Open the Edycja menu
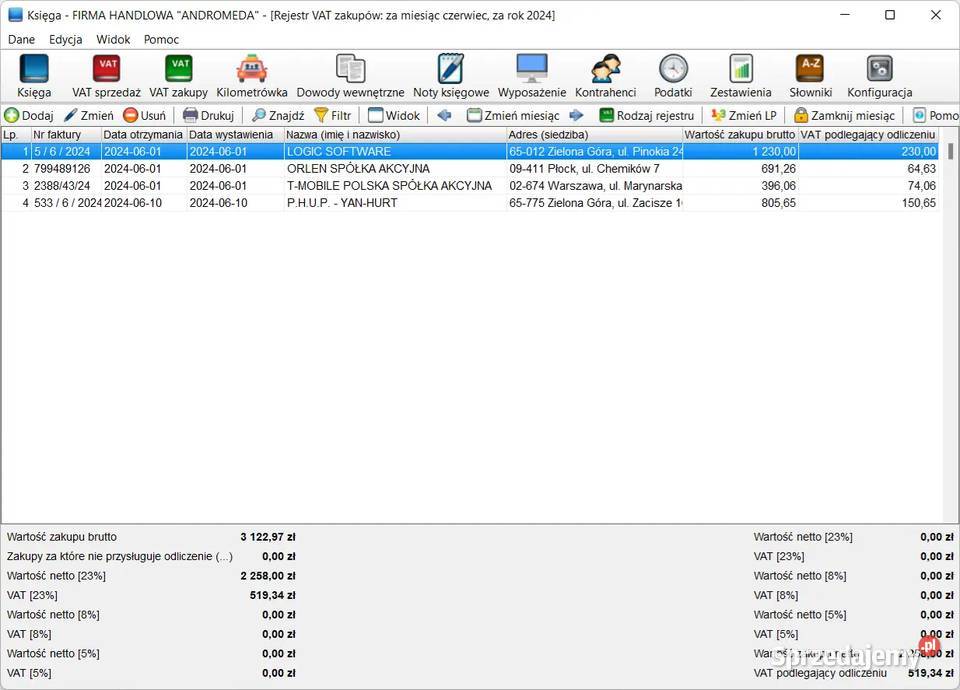 (66, 39)
